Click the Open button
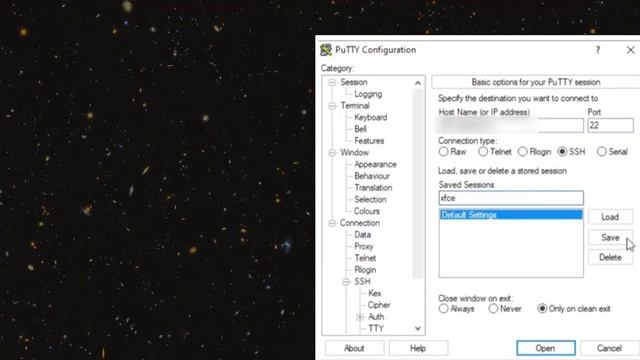 (546, 348)
